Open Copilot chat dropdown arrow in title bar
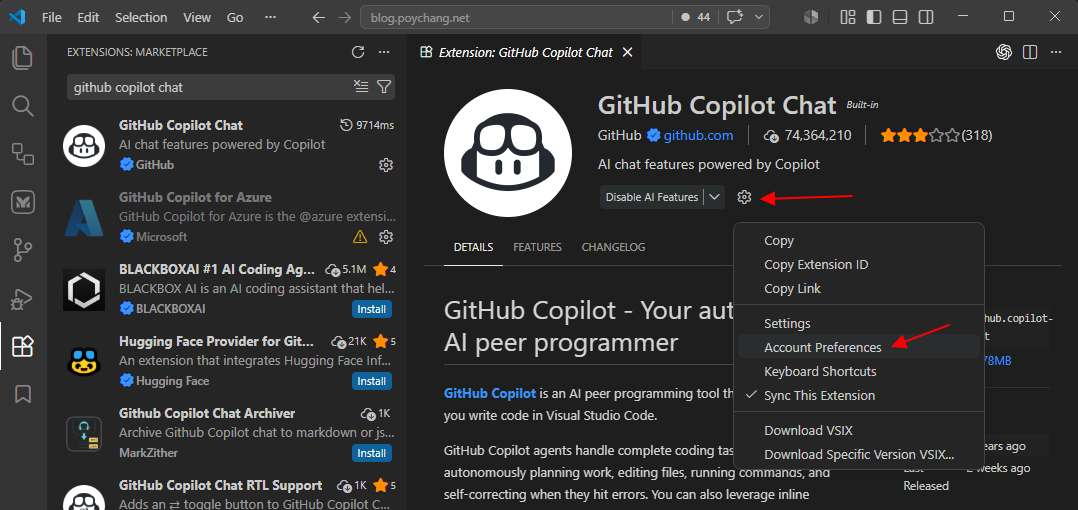 pyautogui.click(x=759, y=17)
